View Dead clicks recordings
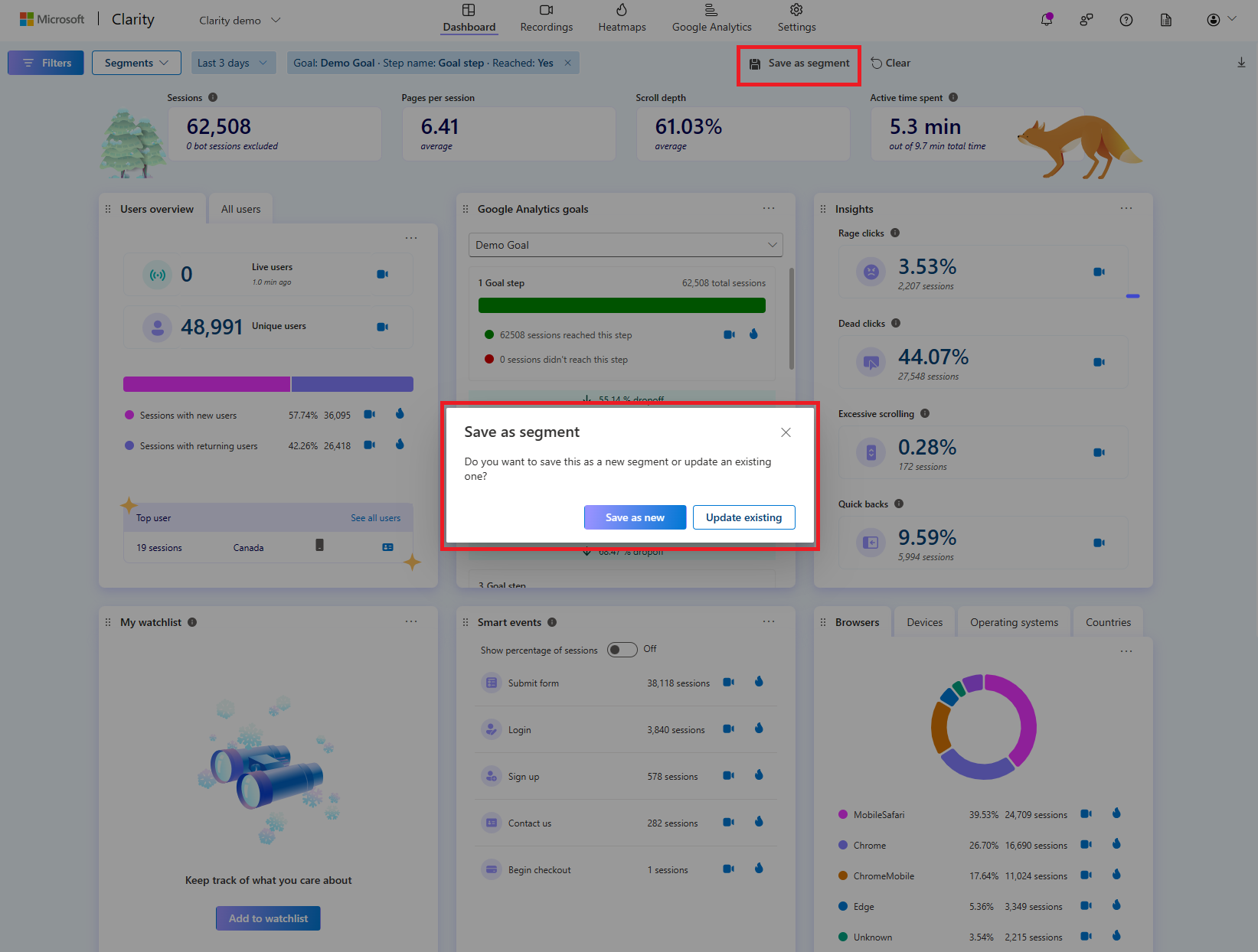Image resolution: width=1258 pixels, height=952 pixels. pos(1100,362)
